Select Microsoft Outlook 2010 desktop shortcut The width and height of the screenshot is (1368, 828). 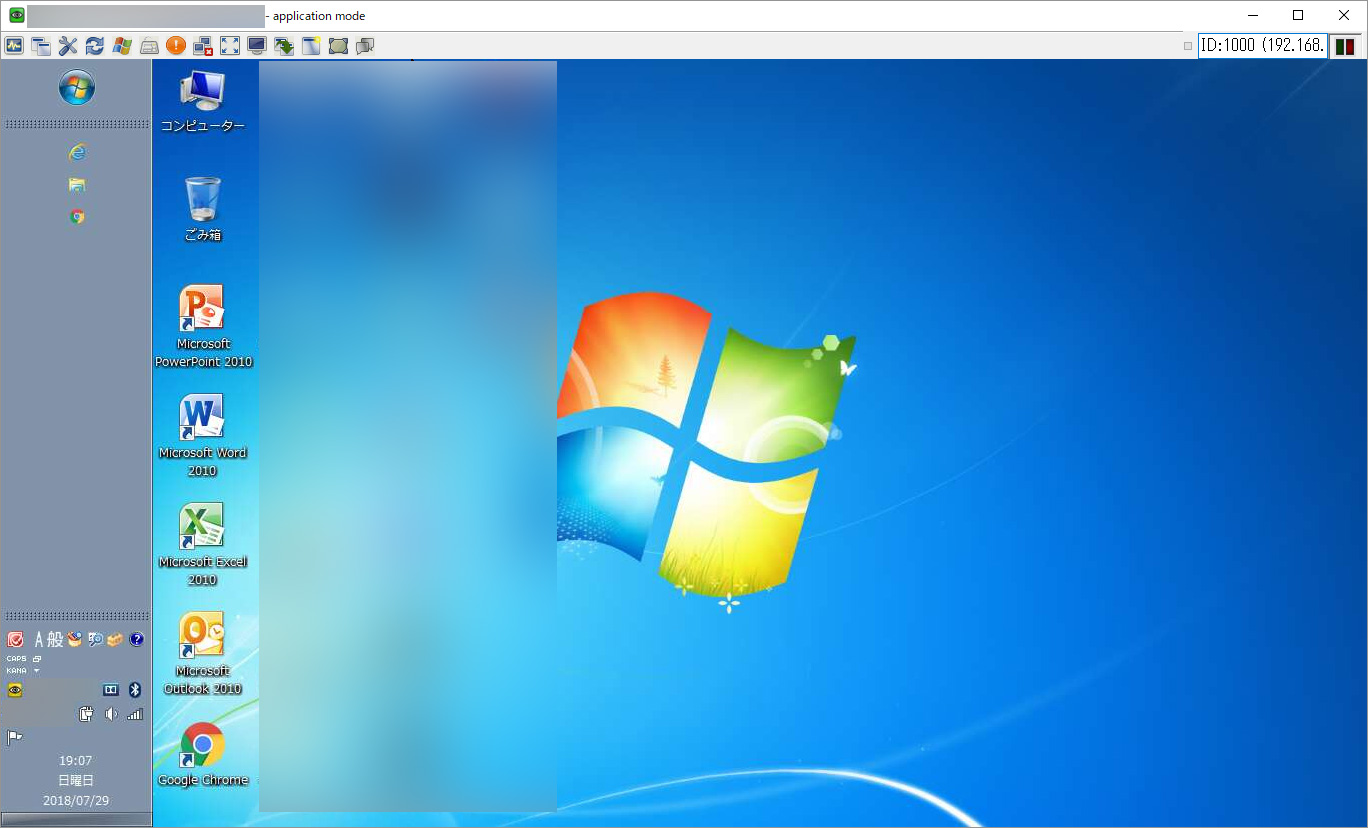click(x=203, y=653)
